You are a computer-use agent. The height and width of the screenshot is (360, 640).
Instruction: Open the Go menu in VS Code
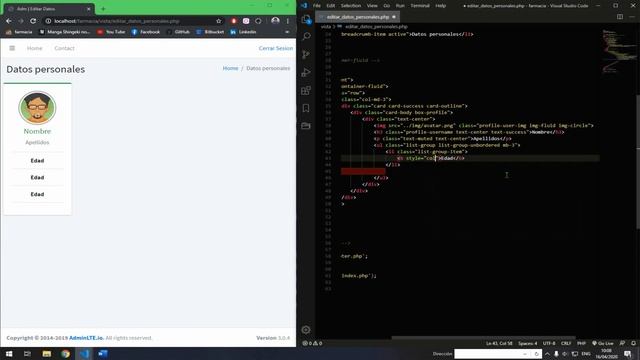coord(387,6)
